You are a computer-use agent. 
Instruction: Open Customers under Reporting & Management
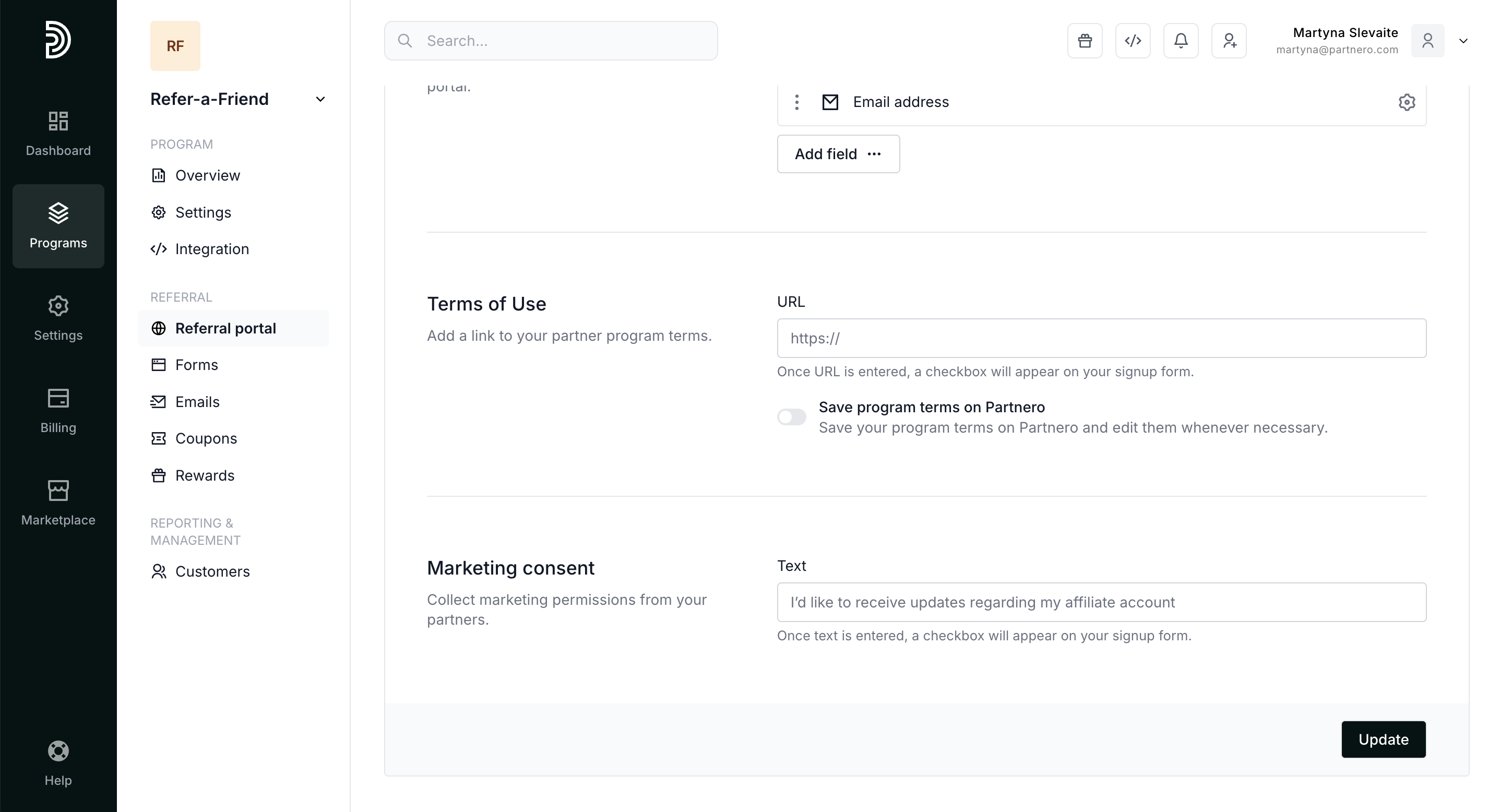pos(212,571)
